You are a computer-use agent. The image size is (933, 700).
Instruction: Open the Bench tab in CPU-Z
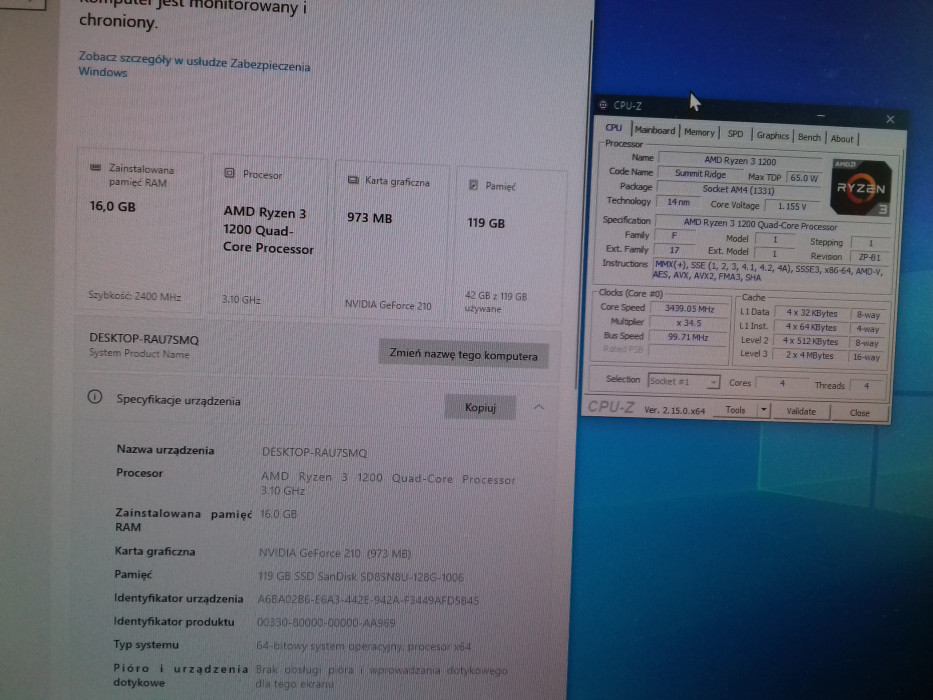coord(809,138)
